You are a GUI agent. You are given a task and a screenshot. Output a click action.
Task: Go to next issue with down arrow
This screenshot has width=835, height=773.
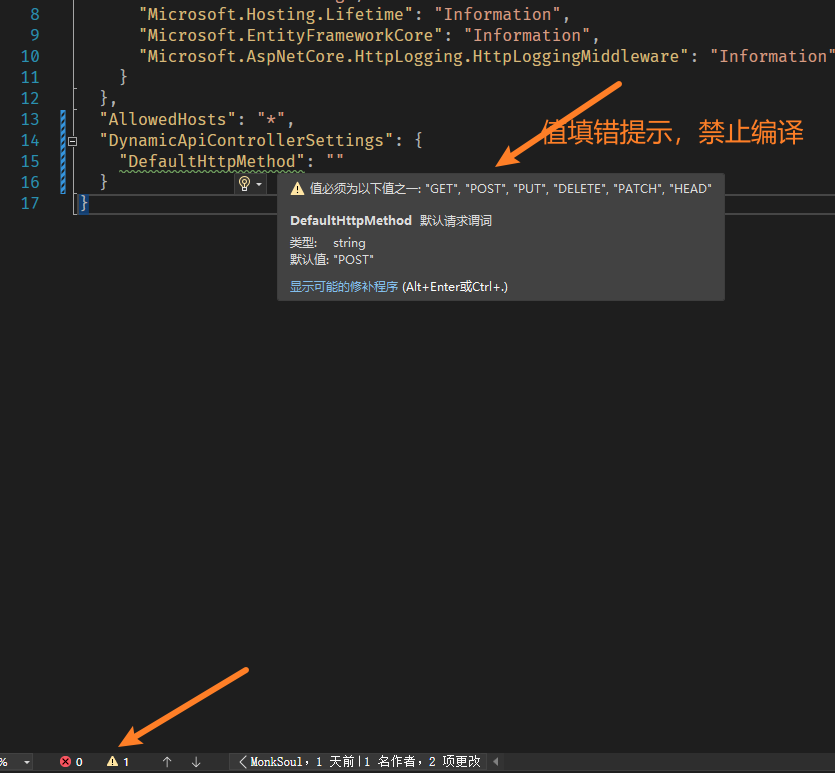196,762
